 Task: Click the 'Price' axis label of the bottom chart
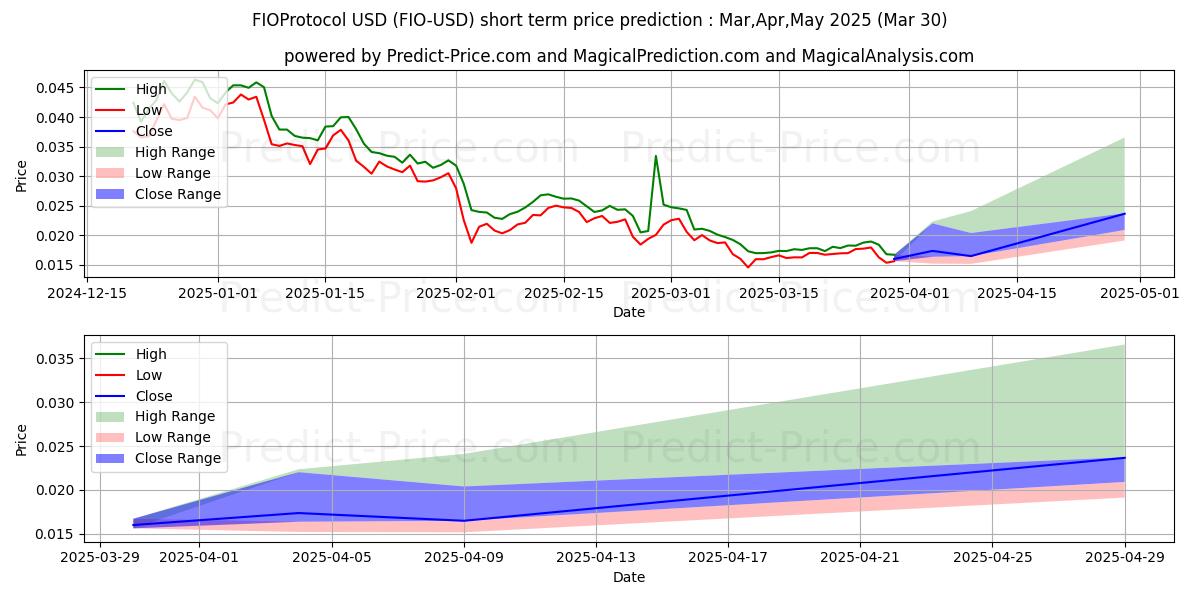pyautogui.click(x=22, y=439)
